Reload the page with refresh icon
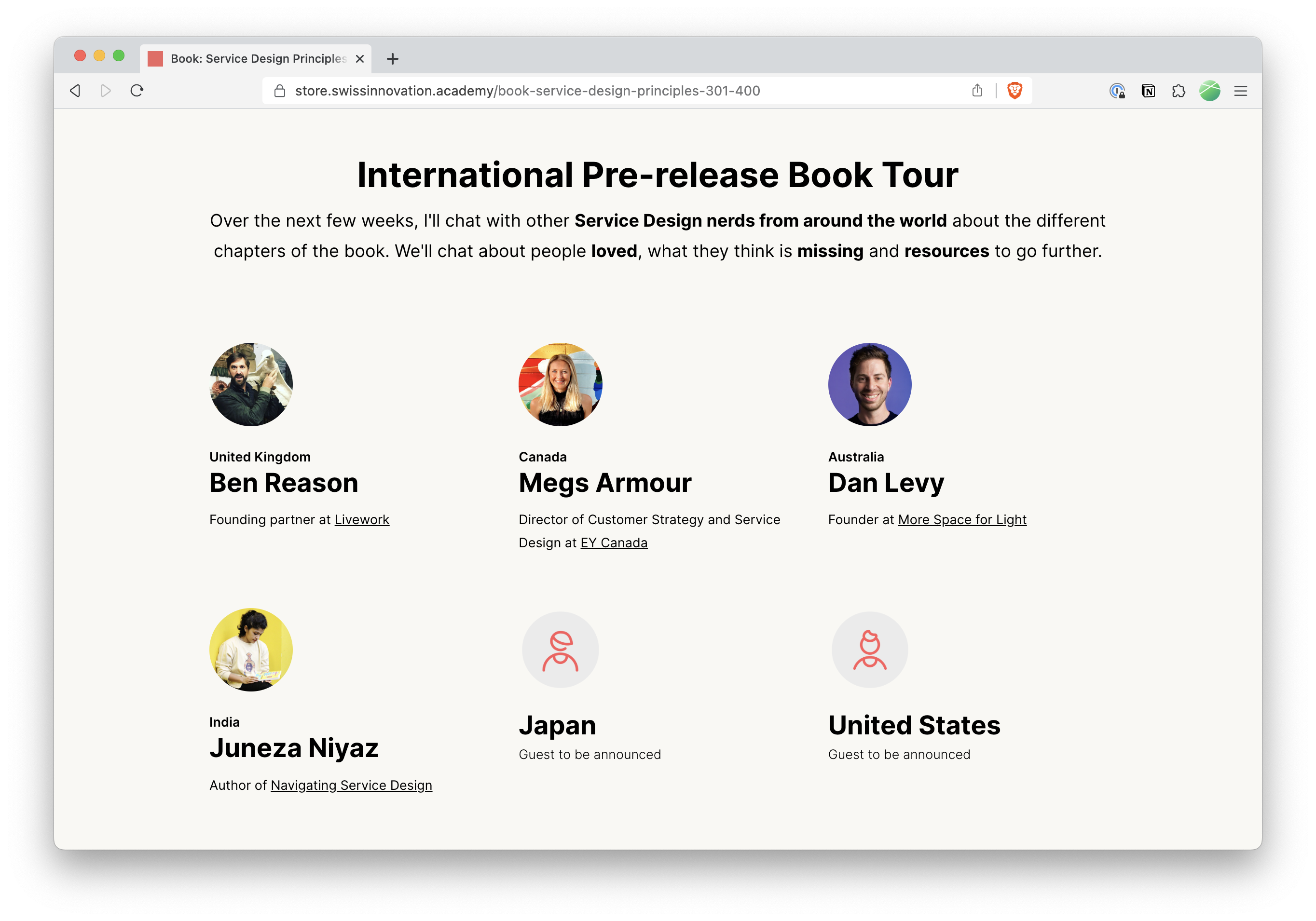 tap(137, 91)
